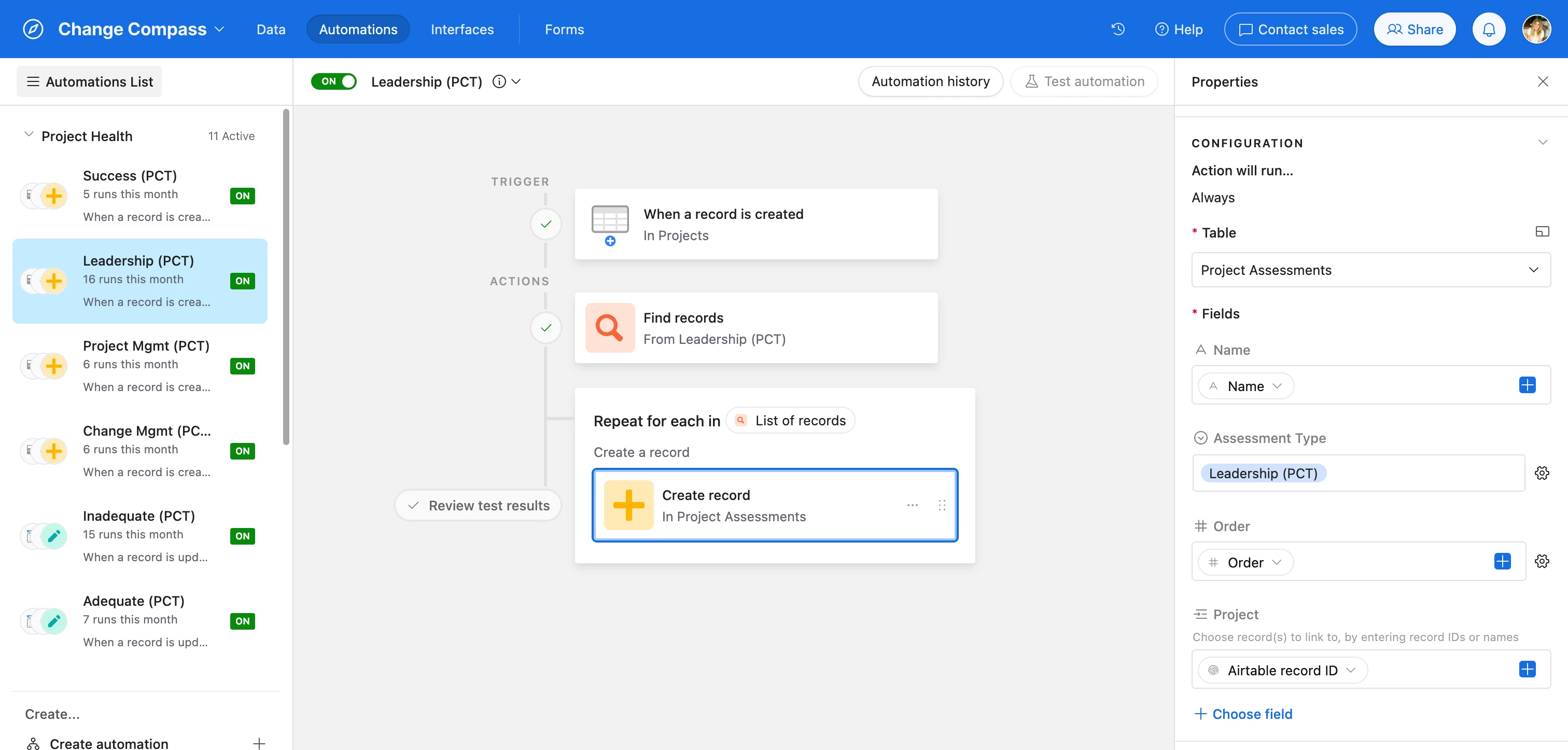
Task: Click the info icon next to Leadership (PCT)
Action: pos(499,81)
